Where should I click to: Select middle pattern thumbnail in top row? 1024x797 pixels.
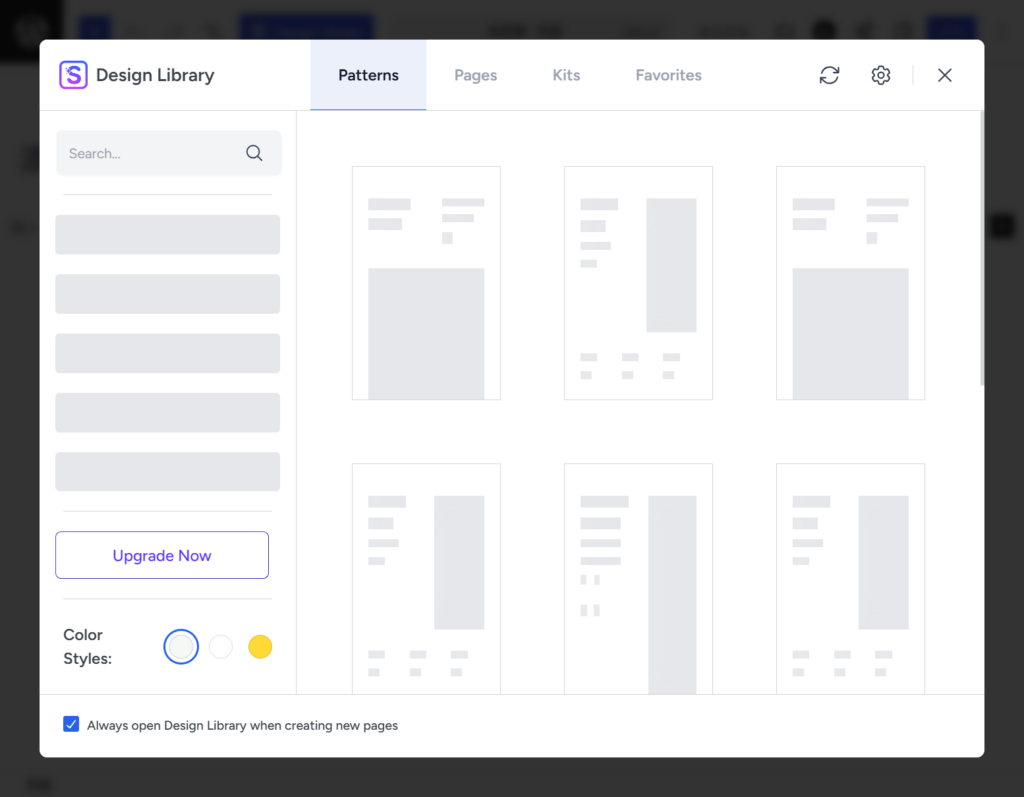coord(638,283)
